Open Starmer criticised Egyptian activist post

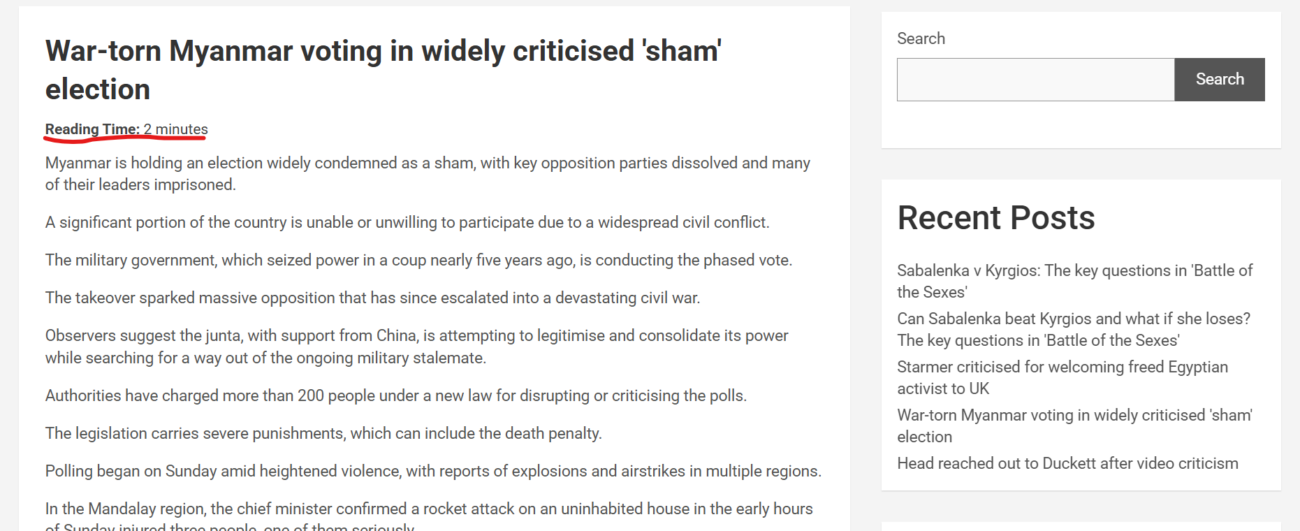click(x=1062, y=377)
